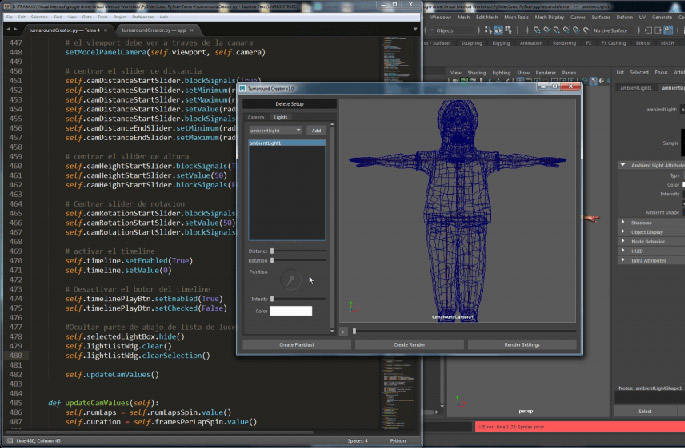
Task: Click the Rotation slider handle
Action: pyautogui.click(x=272, y=260)
